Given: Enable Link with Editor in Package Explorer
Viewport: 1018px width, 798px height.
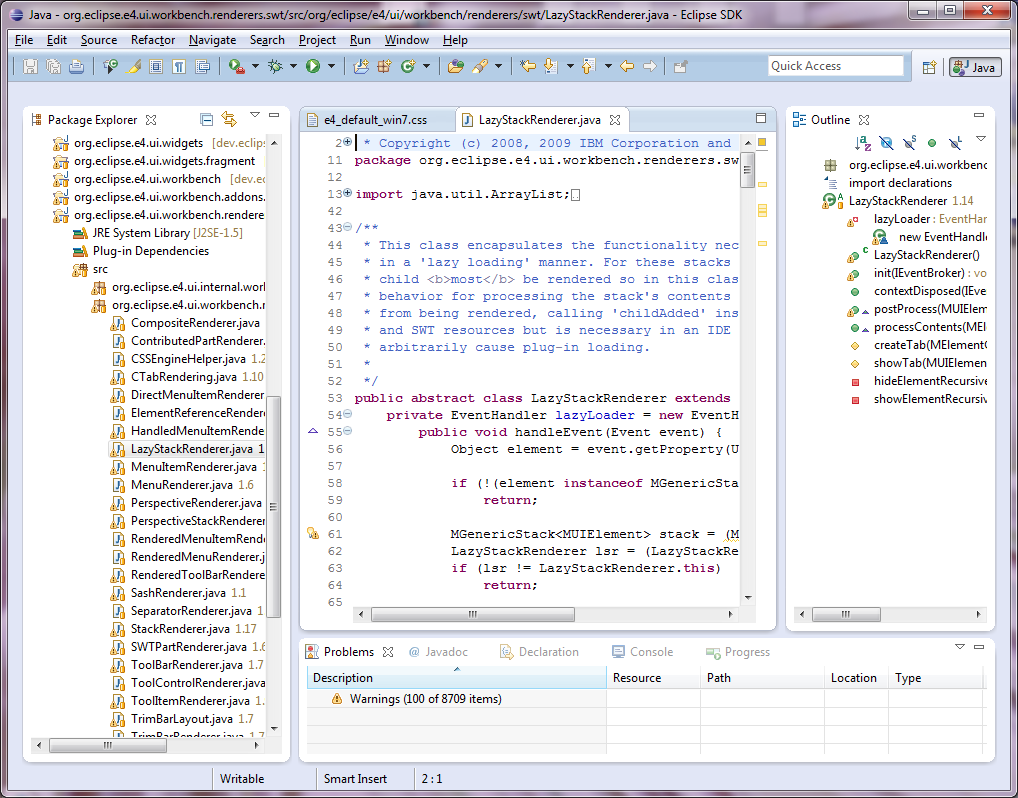Looking at the screenshot, I should pyautogui.click(x=230, y=118).
